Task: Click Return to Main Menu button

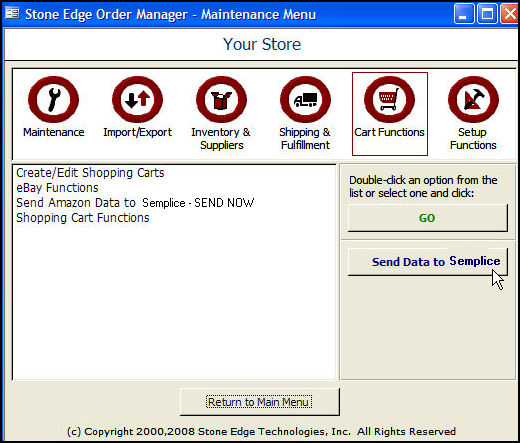Action: 260,402
